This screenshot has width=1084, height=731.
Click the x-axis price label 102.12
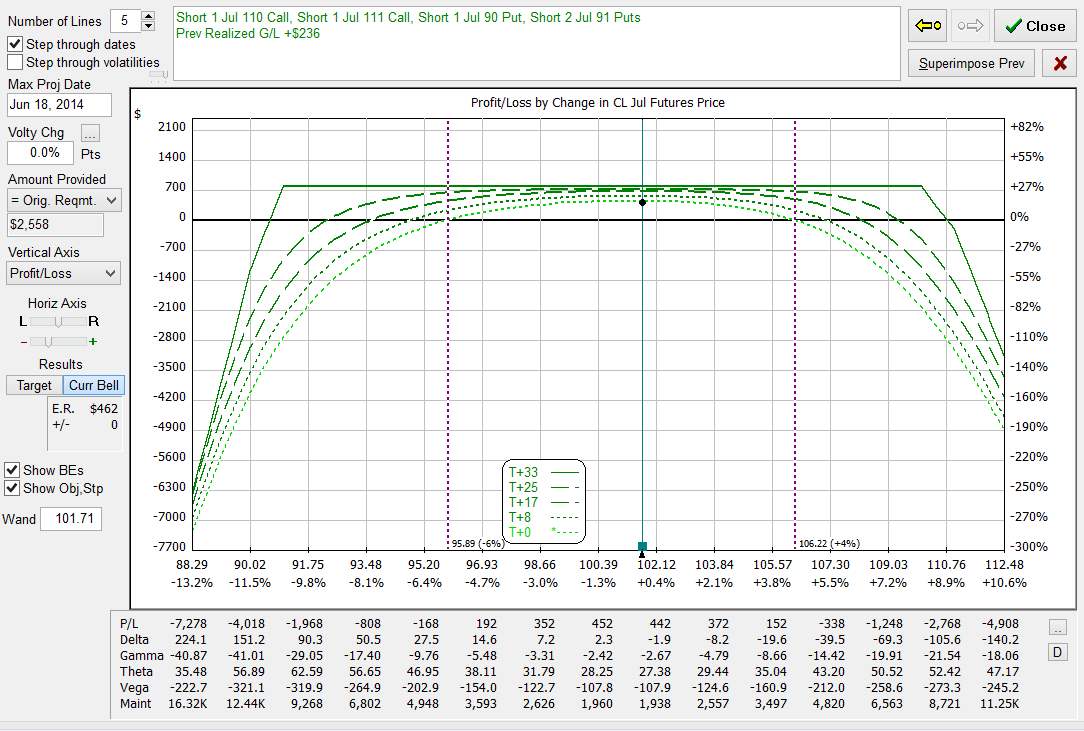[x=656, y=565]
